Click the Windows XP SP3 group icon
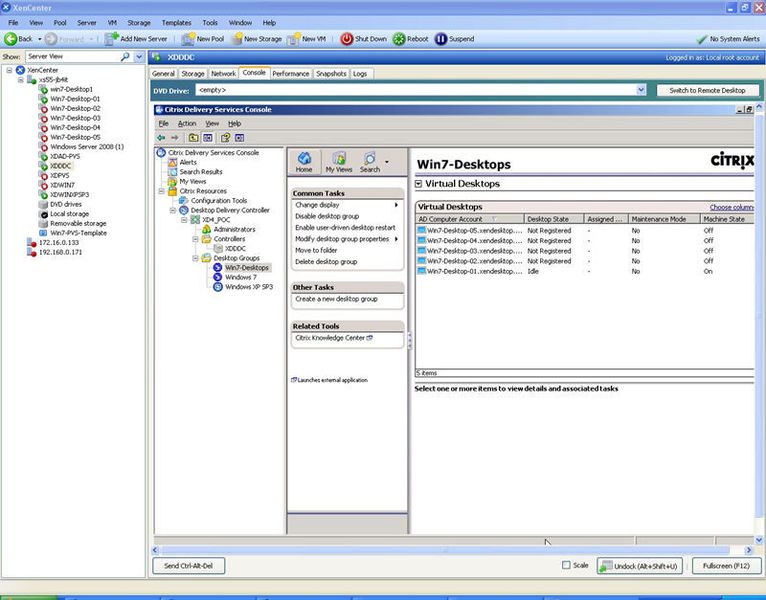Viewport: 766px width, 600px height. tap(218, 287)
